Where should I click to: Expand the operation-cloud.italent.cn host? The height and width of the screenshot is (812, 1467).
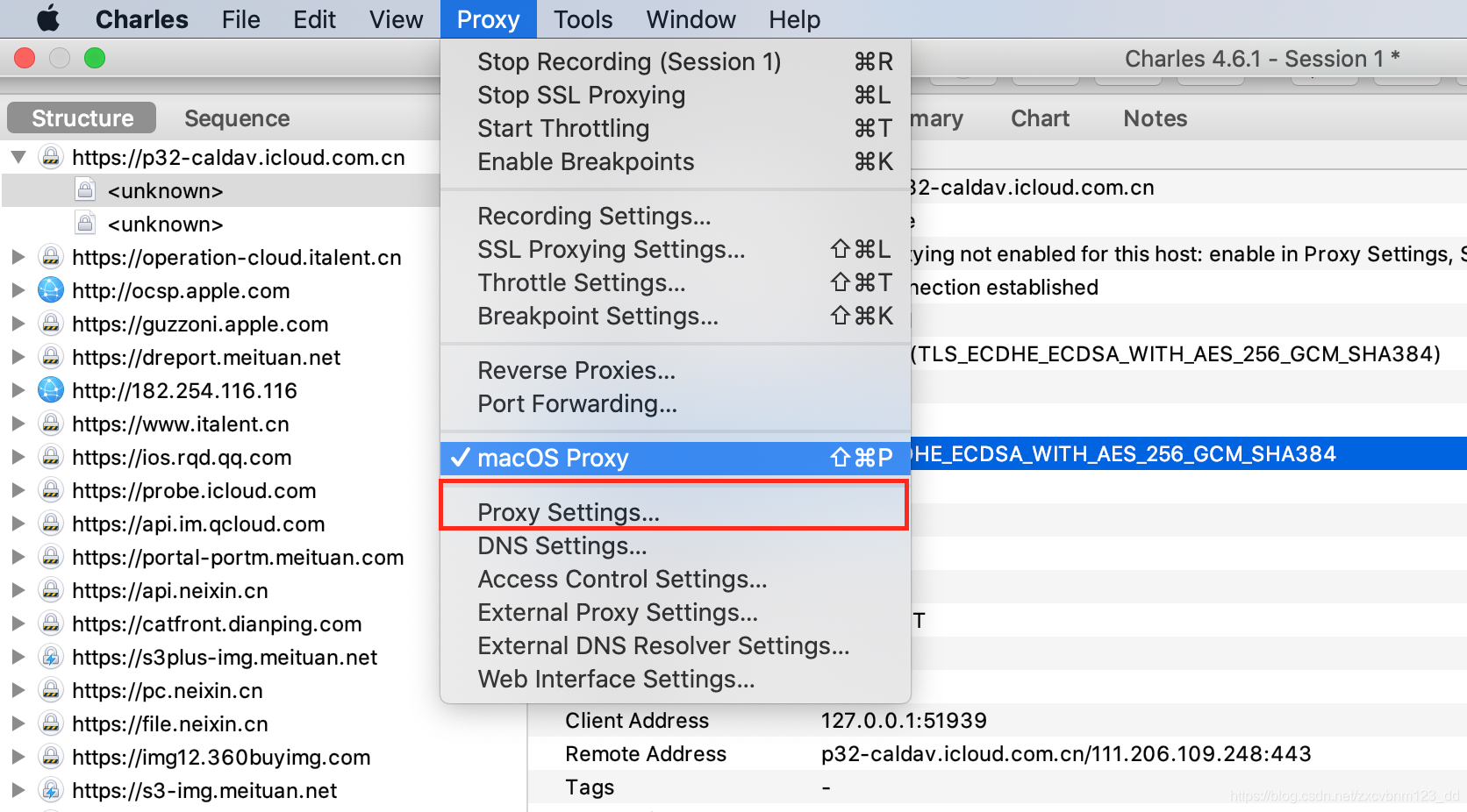click(18, 257)
